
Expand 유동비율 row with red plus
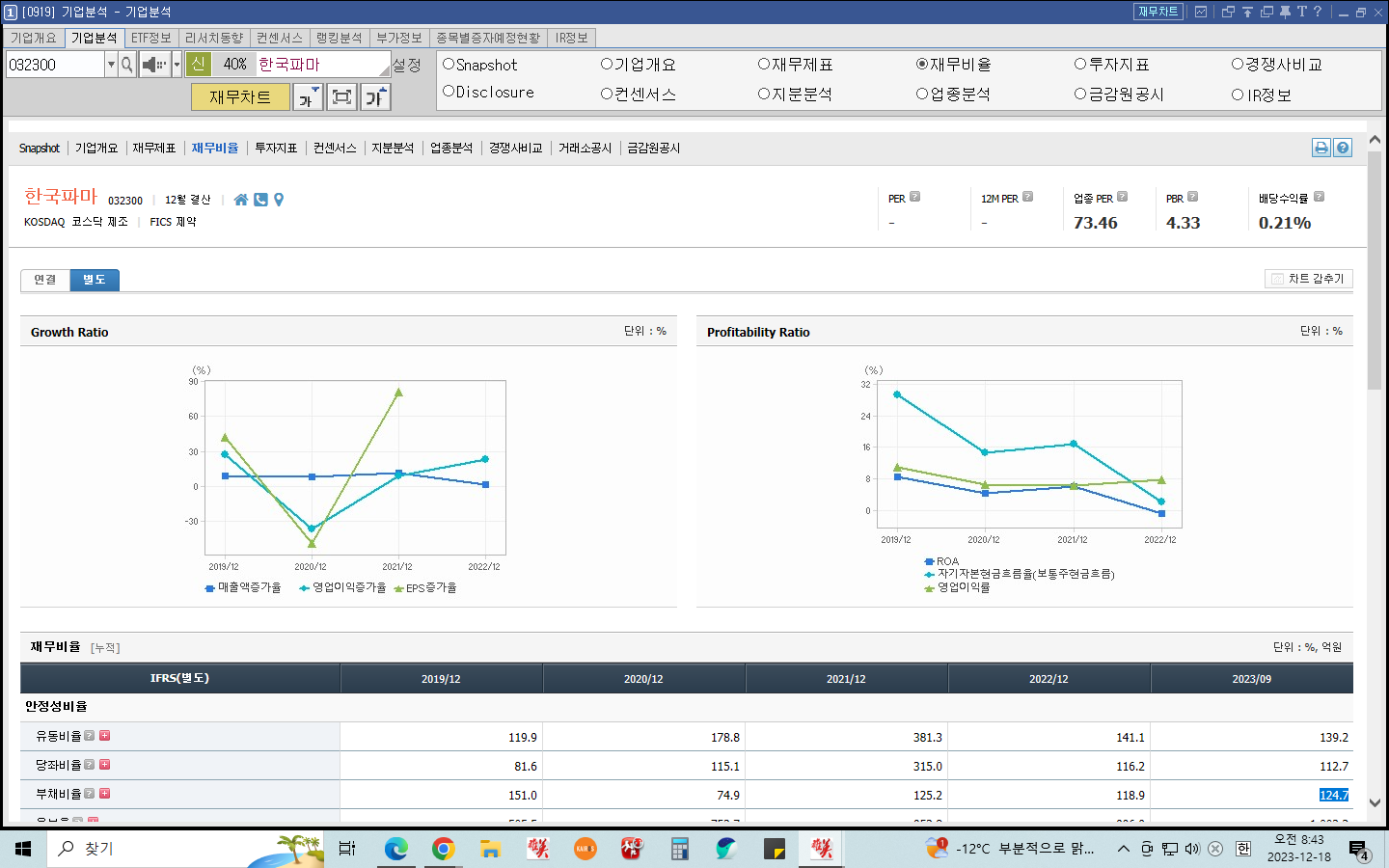(x=105, y=735)
